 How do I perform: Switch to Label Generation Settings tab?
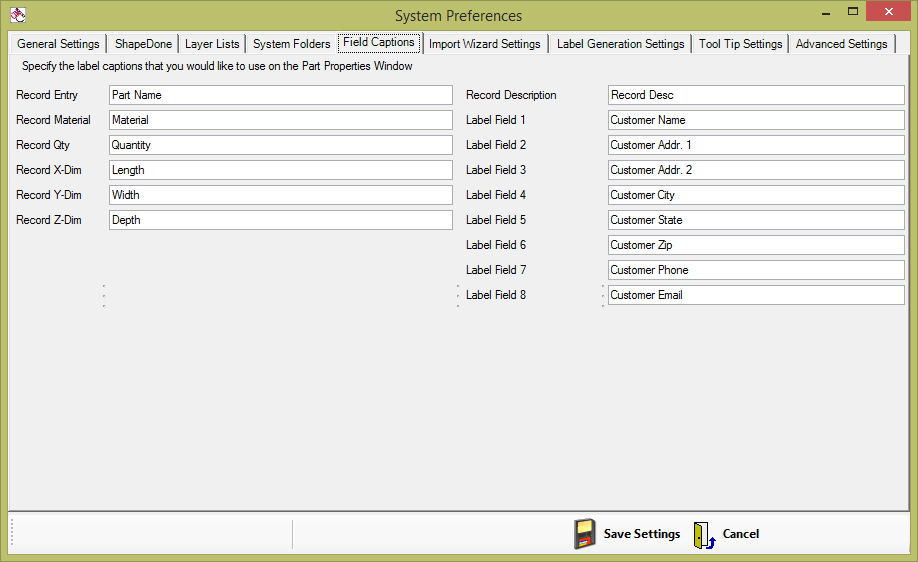621,44
